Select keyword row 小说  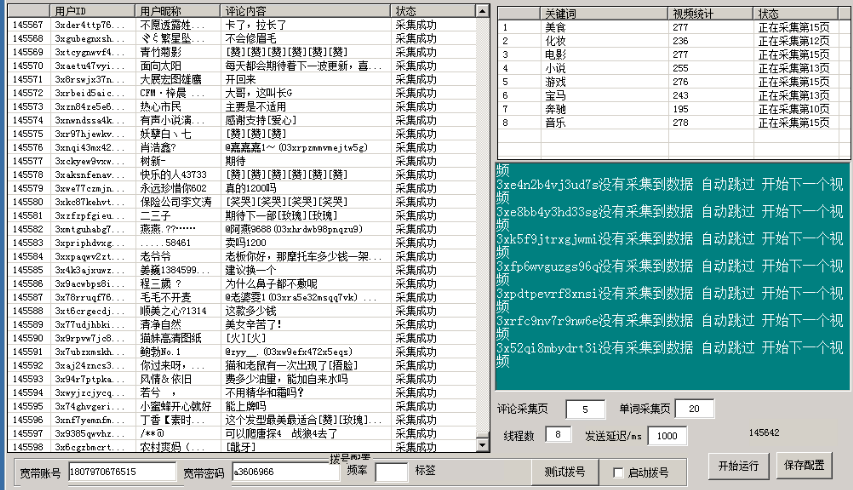669,68
